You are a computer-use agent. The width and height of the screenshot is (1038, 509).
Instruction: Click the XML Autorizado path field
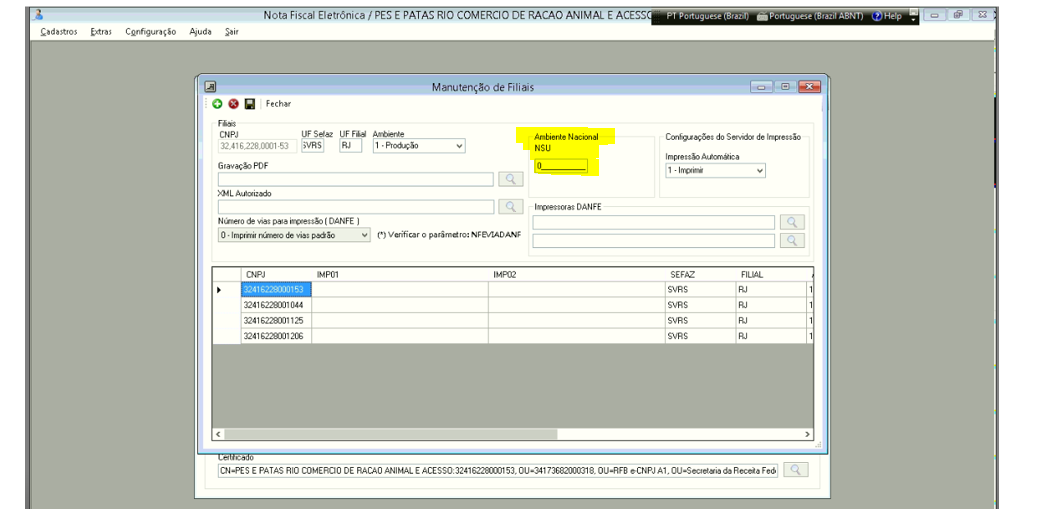[x=355, y=207]
